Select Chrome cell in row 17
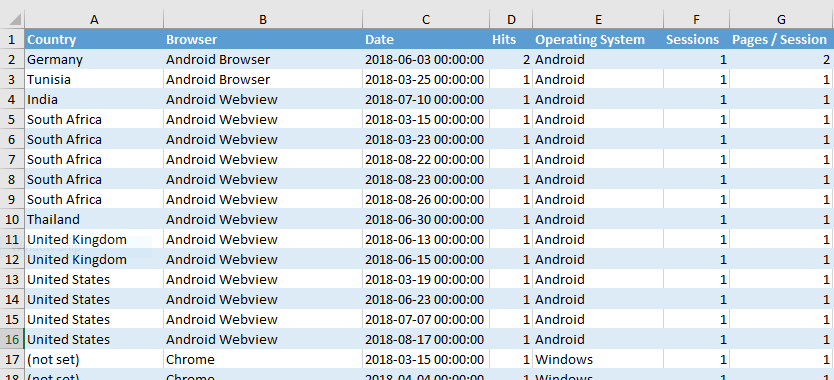 coord(263,359)
